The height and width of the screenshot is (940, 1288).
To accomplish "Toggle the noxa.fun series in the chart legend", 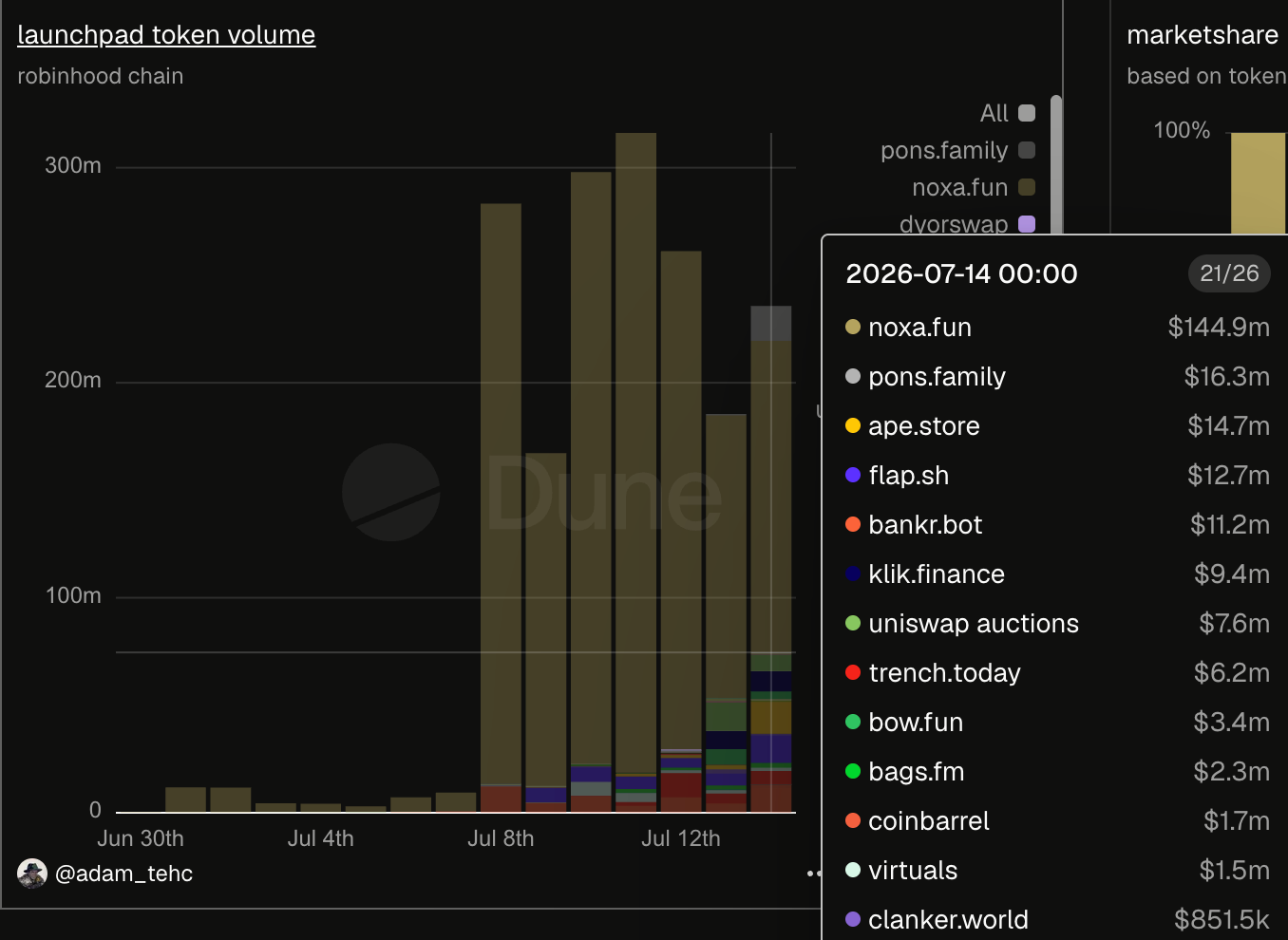I will coord(974,187).
